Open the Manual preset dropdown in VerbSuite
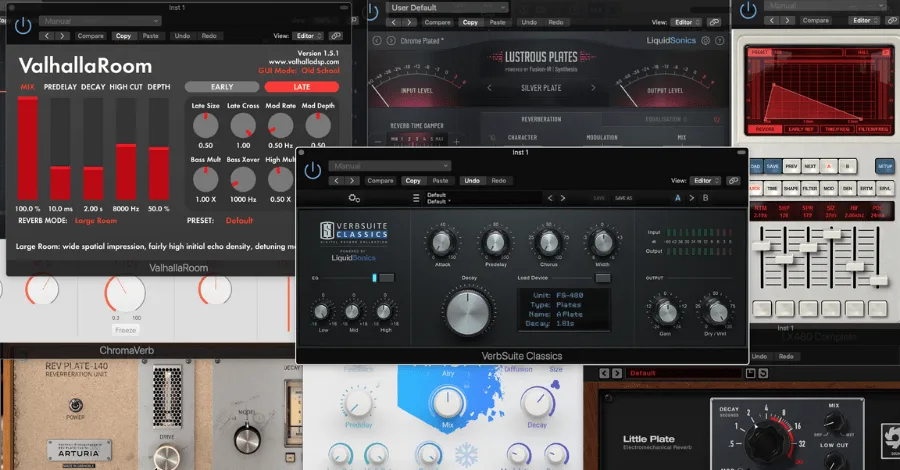Screen dimensions: 900x470 click(x=389, y=166)
